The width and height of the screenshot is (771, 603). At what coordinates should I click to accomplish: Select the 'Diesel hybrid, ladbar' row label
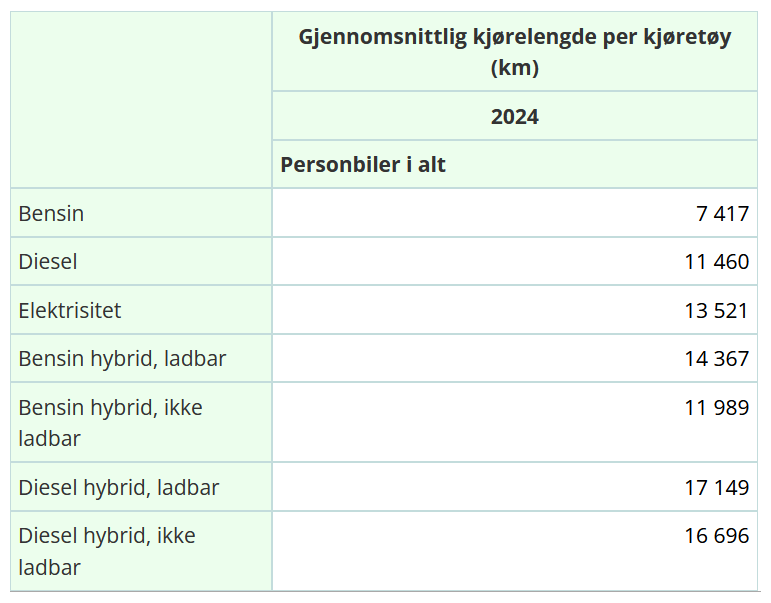[x=119, y=487]
